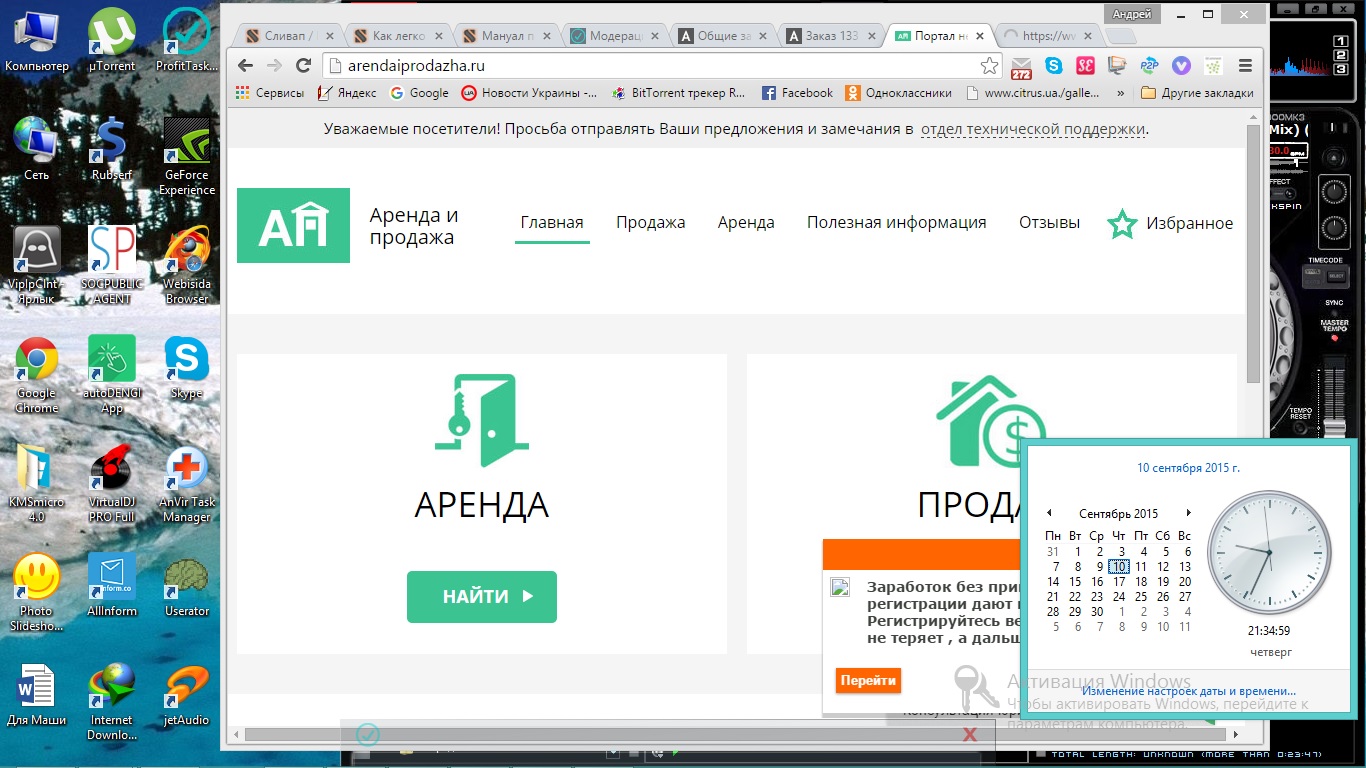Click the page vertical scrollbar
Viewport: 1366px width, 768px height.
pyautogui.click(x=1254, y=255)
